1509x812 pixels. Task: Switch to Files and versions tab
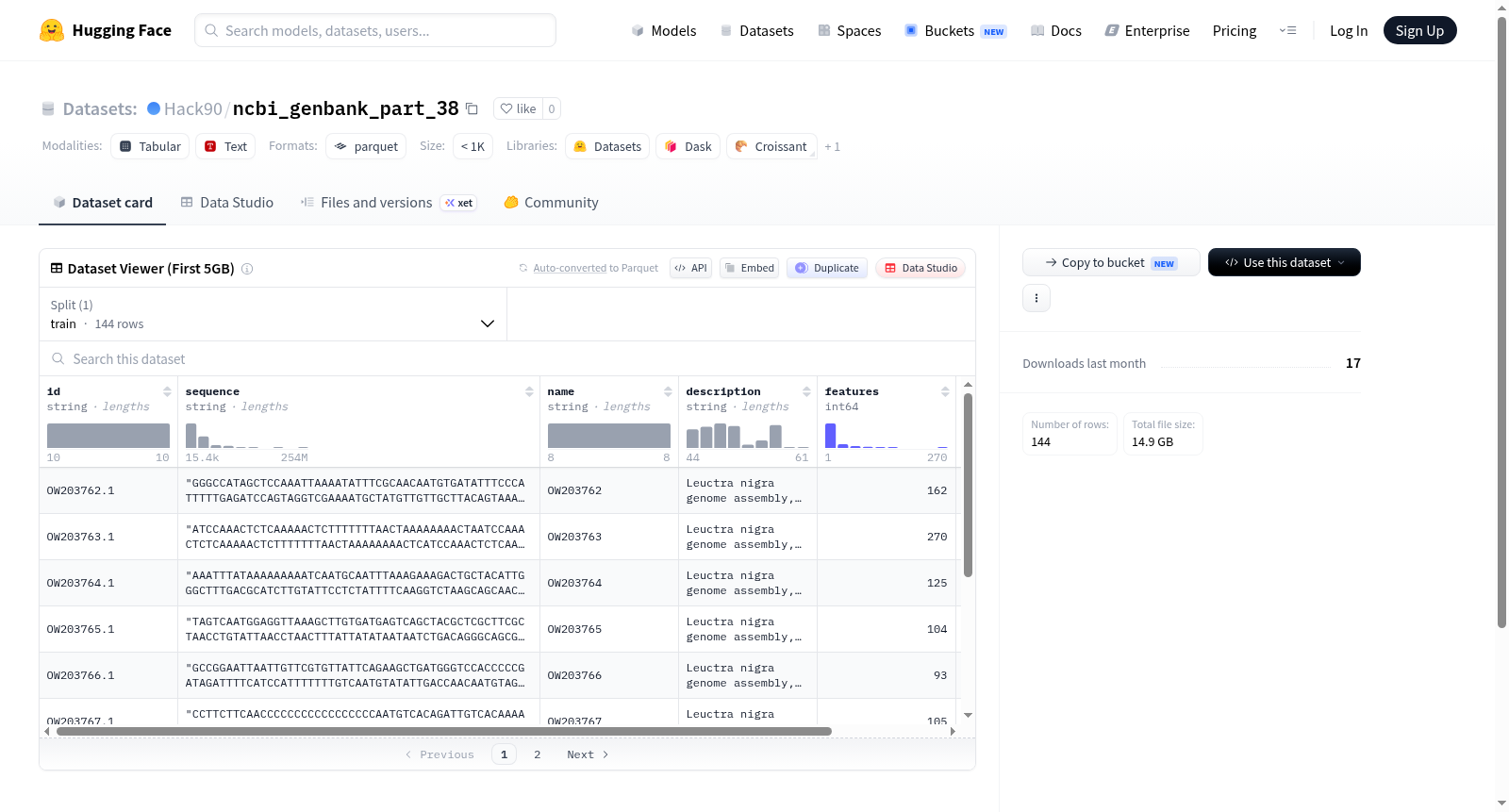click(389, 203)
